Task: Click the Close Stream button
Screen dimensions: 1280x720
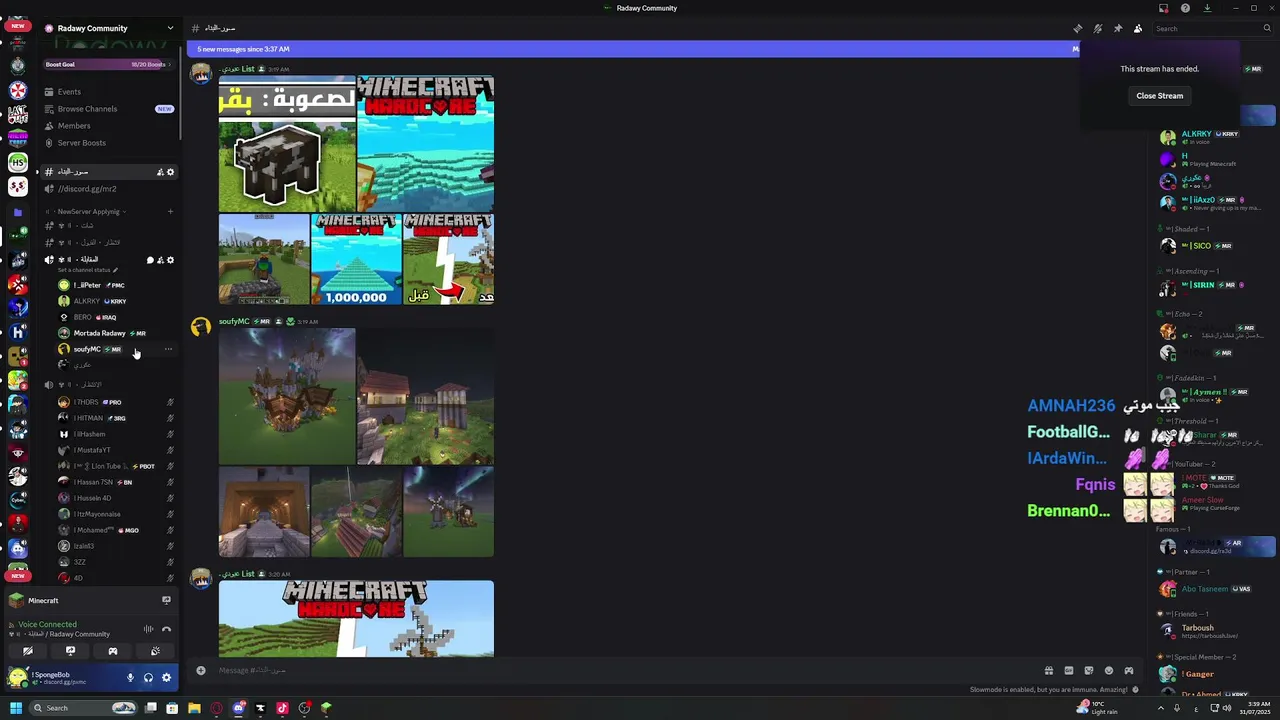Action: click(x=1160, y=96)
